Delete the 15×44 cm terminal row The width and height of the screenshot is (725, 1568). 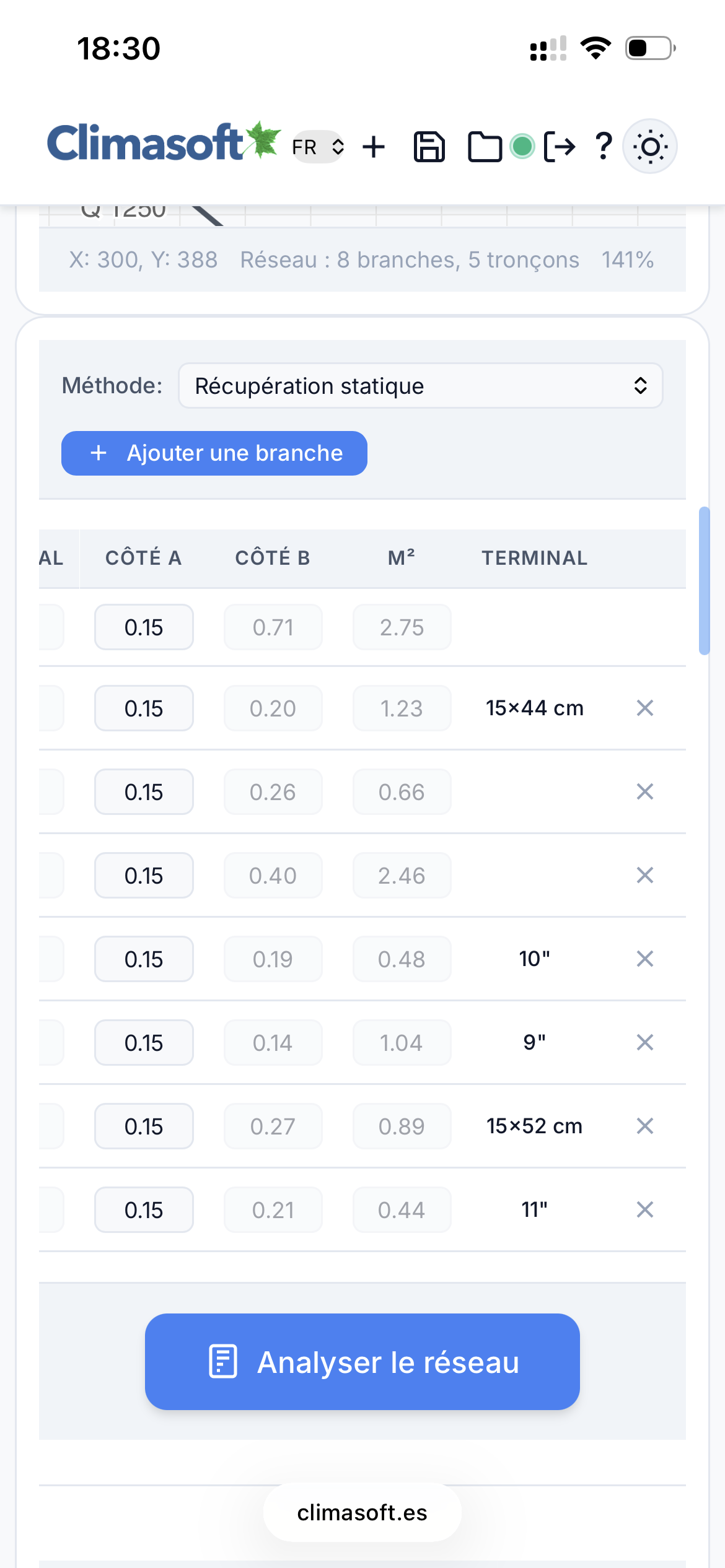click(x=645, y=708)
